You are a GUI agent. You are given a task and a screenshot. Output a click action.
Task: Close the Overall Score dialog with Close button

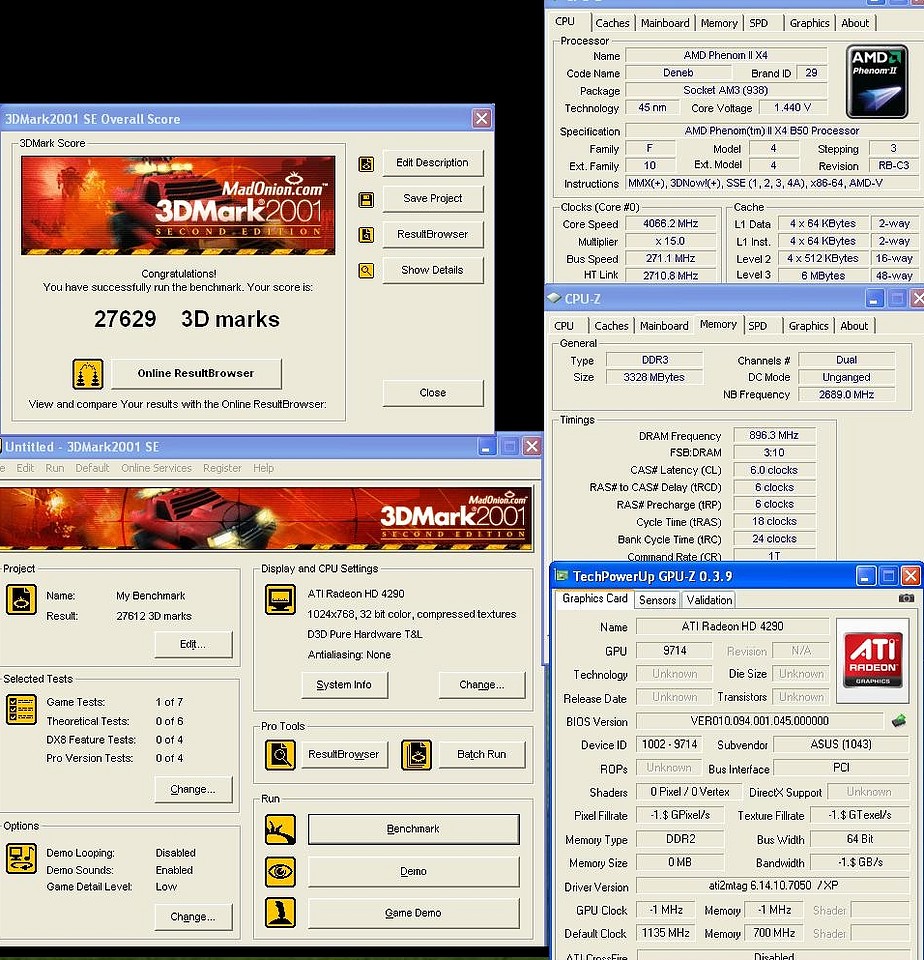432,393
